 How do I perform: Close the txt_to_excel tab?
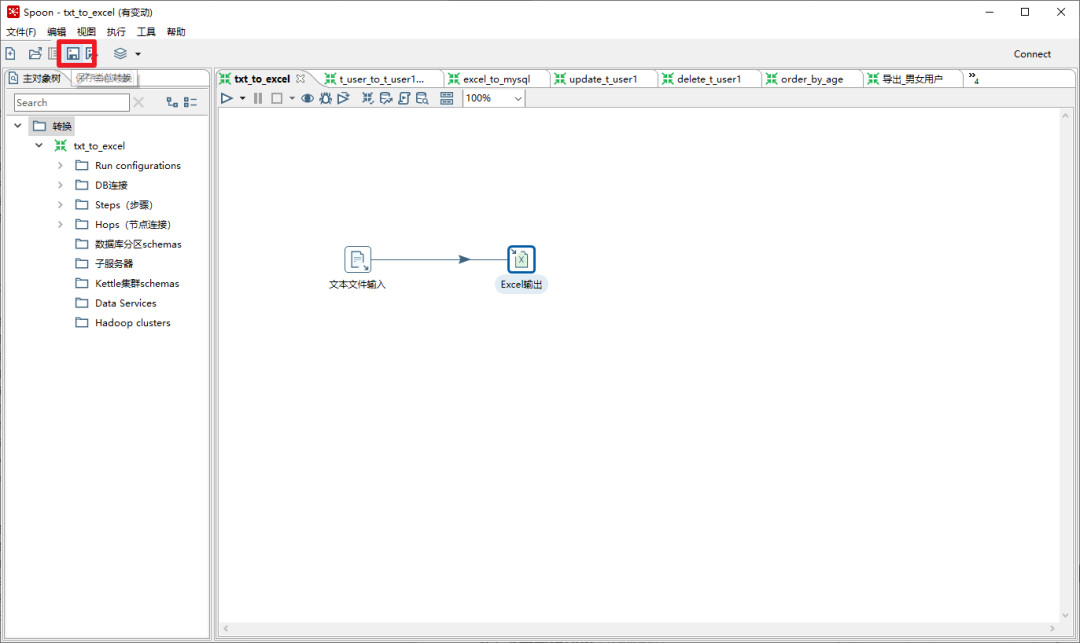pyautogui.click(x=300, y=78)
